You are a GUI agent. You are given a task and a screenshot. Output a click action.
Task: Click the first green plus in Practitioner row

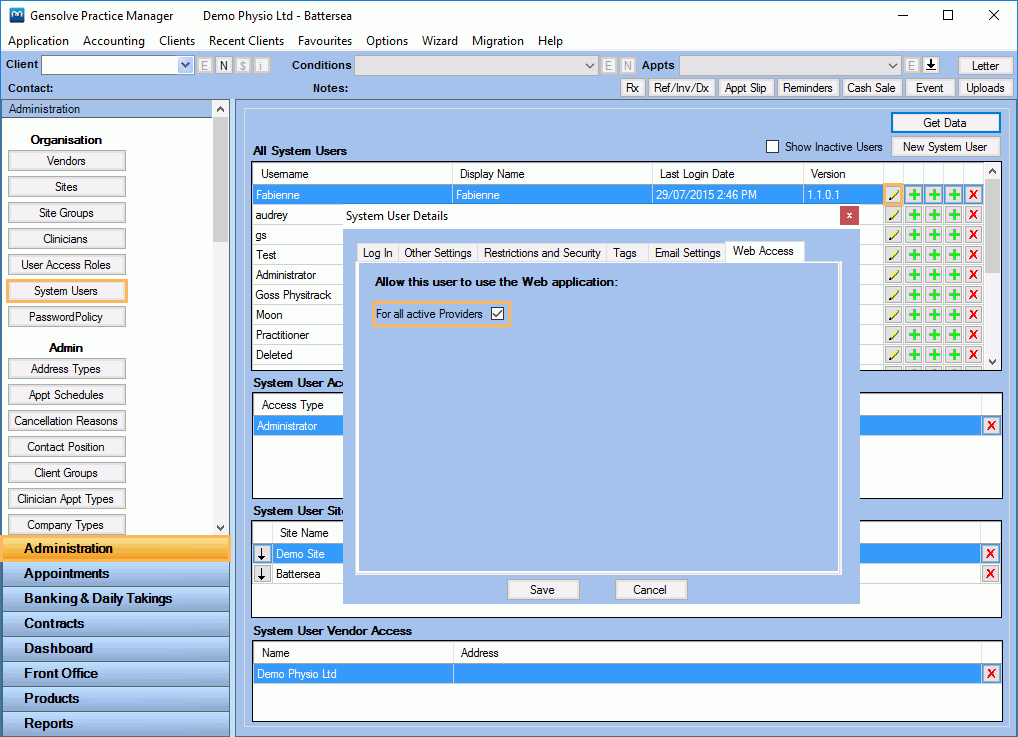914,335
